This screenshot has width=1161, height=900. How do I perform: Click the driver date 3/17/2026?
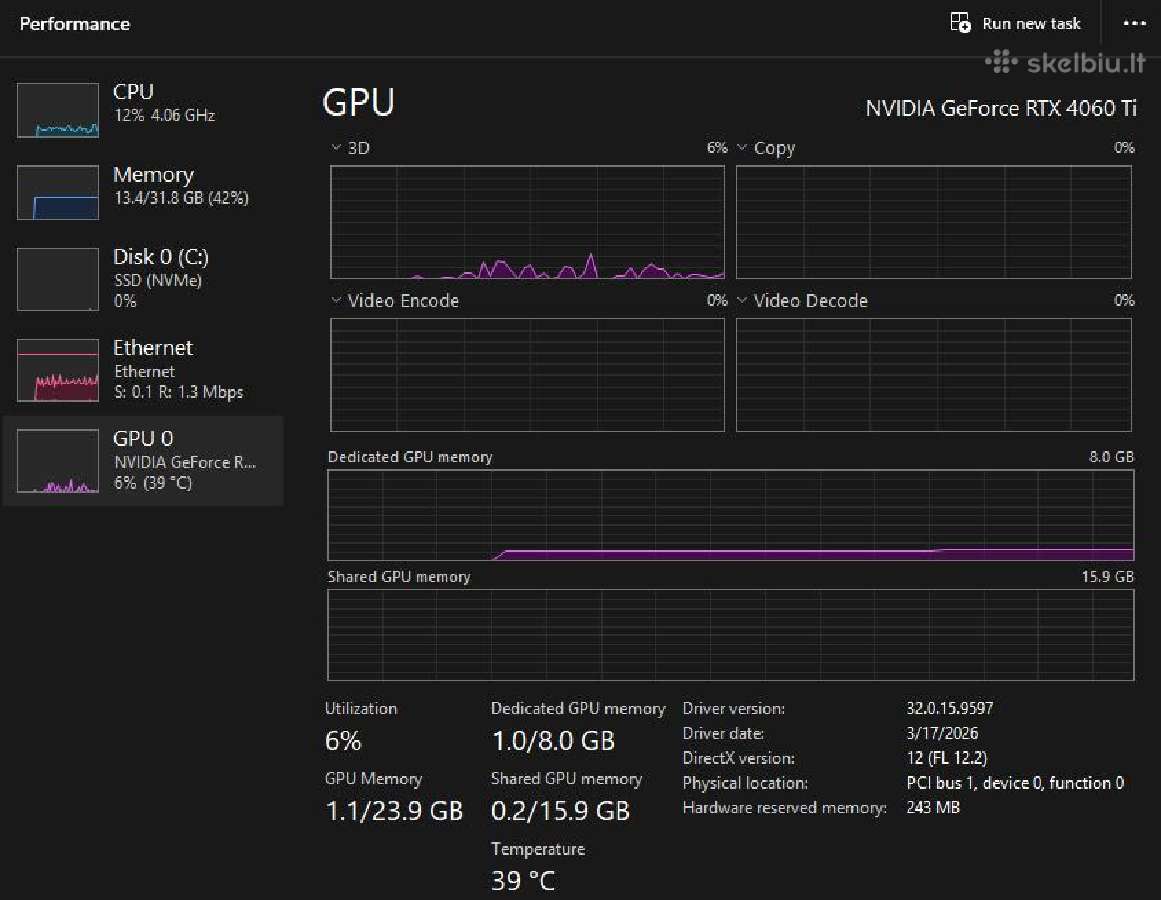pyautogui.click(x=942, y=733)
